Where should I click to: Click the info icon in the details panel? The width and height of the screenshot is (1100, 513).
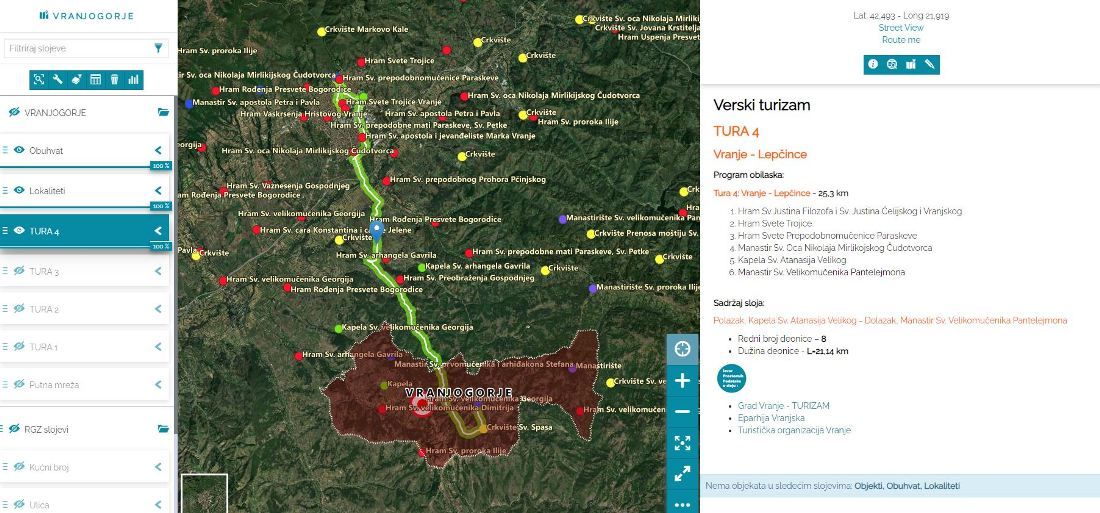pos(873,65)
